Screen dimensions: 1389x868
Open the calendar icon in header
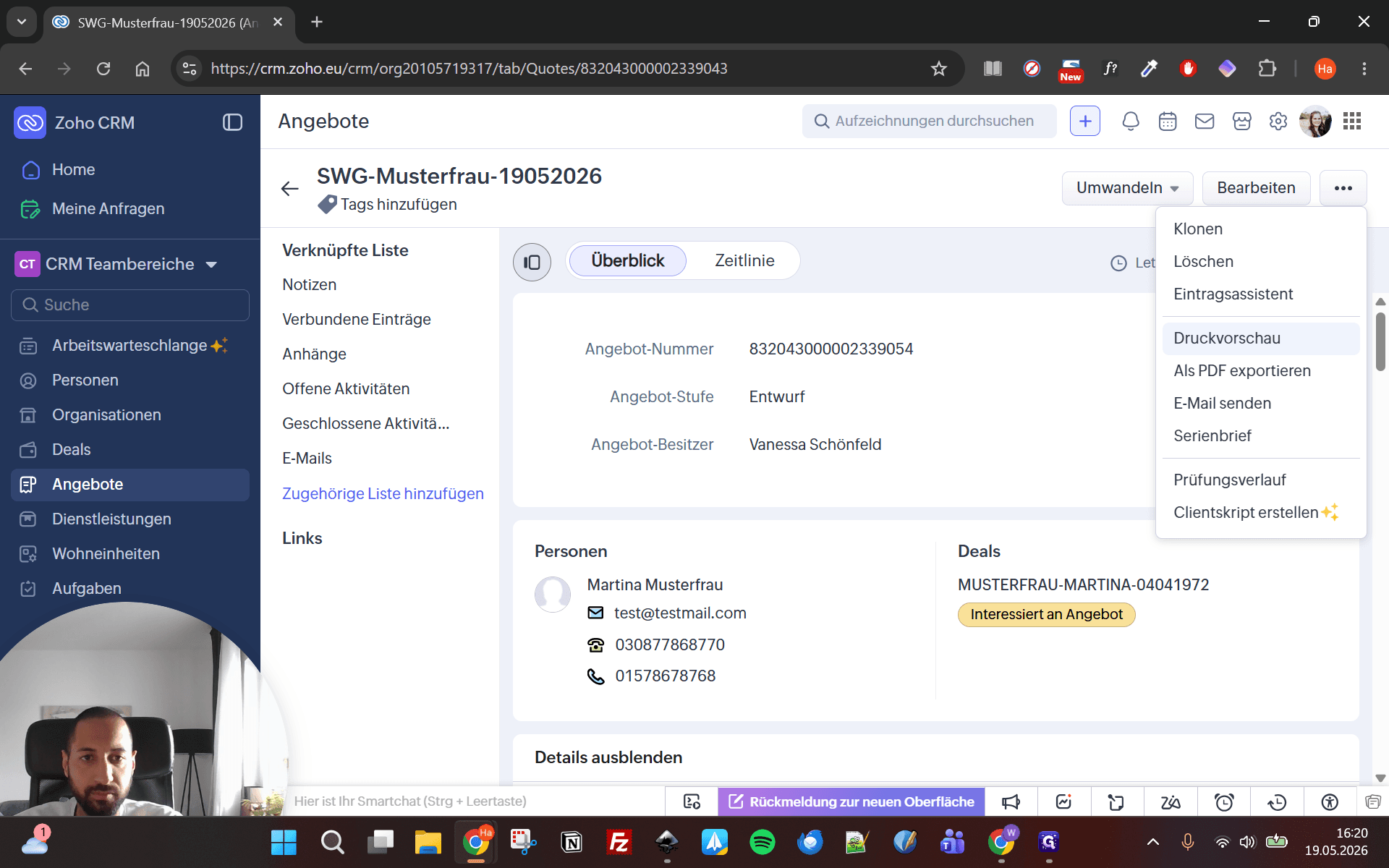[x=1168, y=121]
